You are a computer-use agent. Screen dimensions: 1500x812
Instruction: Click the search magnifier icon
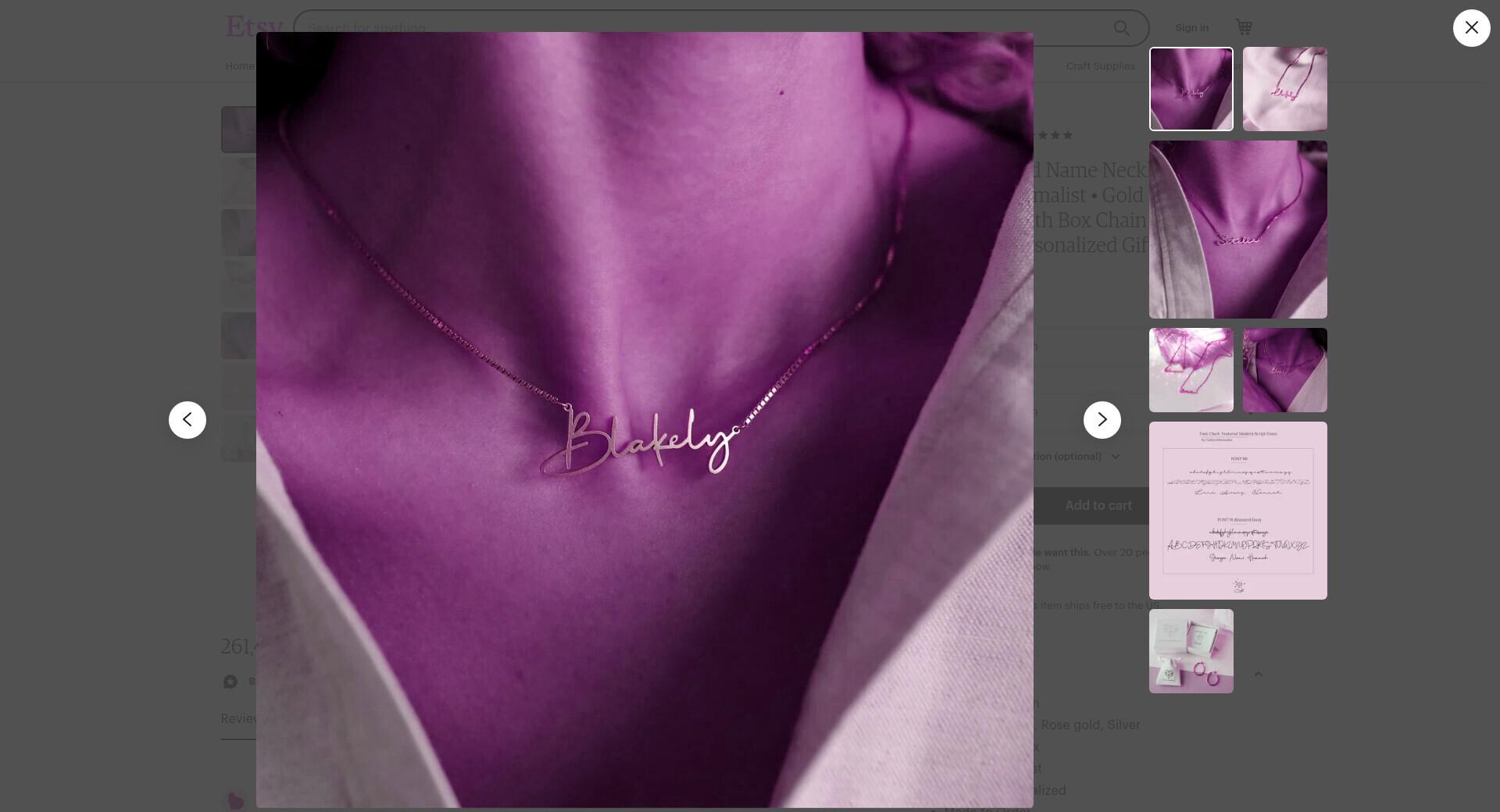coord(1122,28)
